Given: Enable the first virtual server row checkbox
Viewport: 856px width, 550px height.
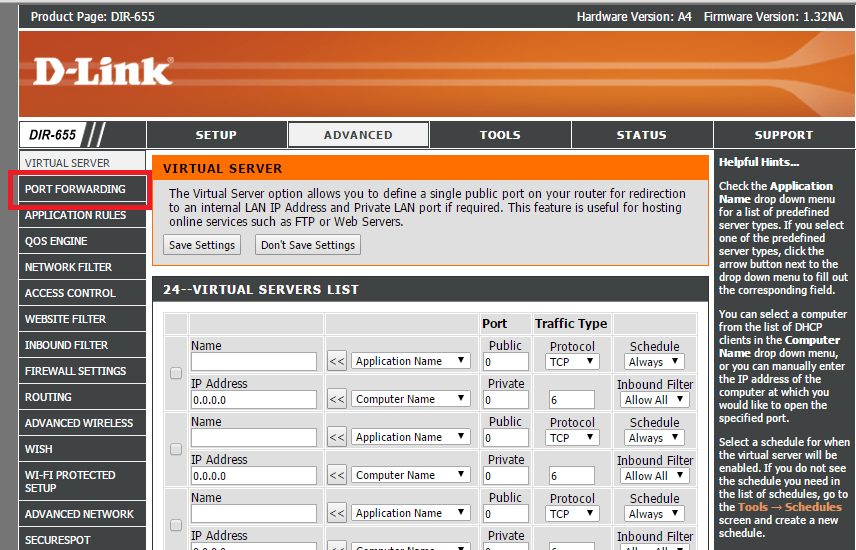Looking at the screenshot, I should pos(176,373).
